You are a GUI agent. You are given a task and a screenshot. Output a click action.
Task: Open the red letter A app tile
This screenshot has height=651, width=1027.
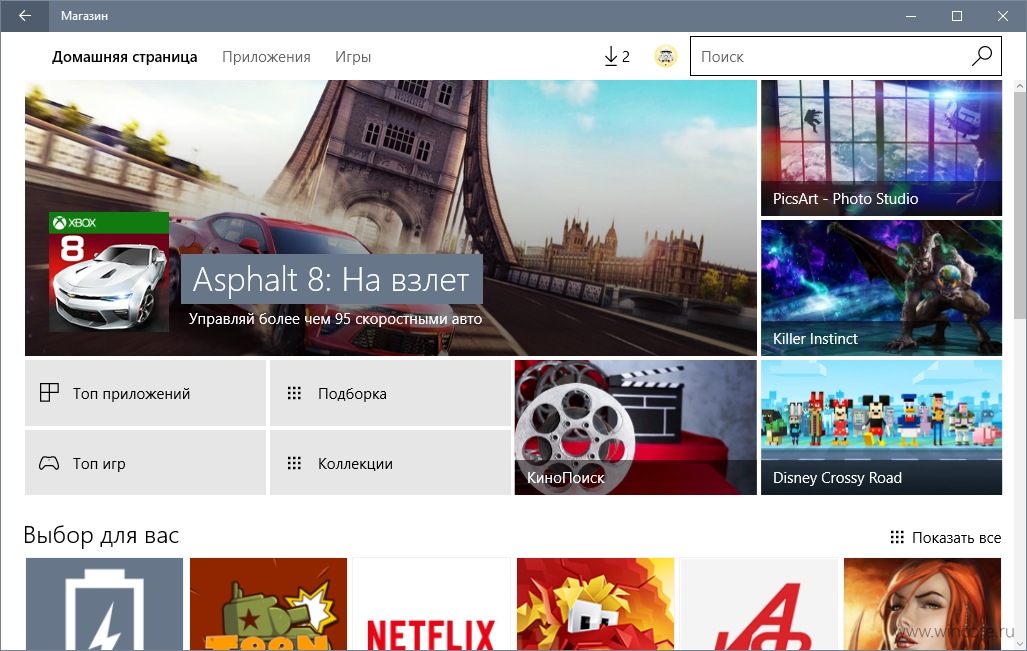click(758, 604)
